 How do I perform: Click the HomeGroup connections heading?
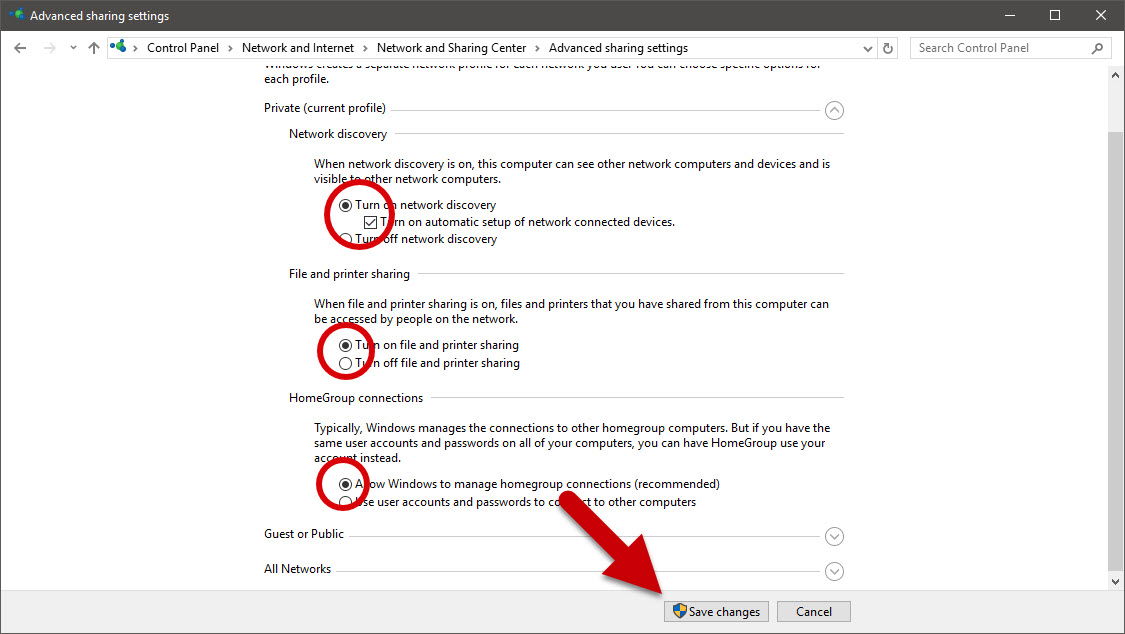[356, 398]
